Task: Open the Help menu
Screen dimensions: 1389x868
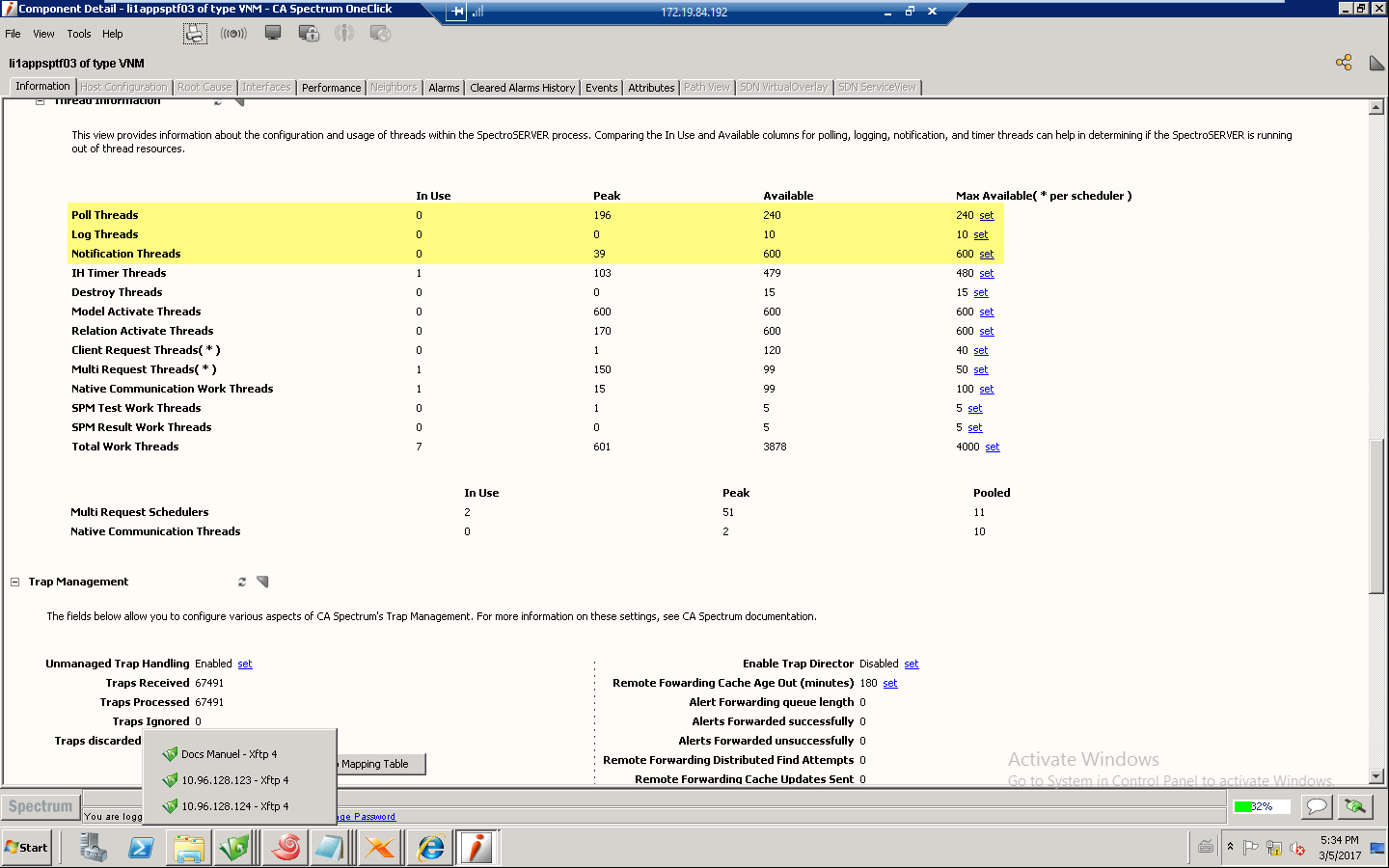Action: (x=113, y=34)
